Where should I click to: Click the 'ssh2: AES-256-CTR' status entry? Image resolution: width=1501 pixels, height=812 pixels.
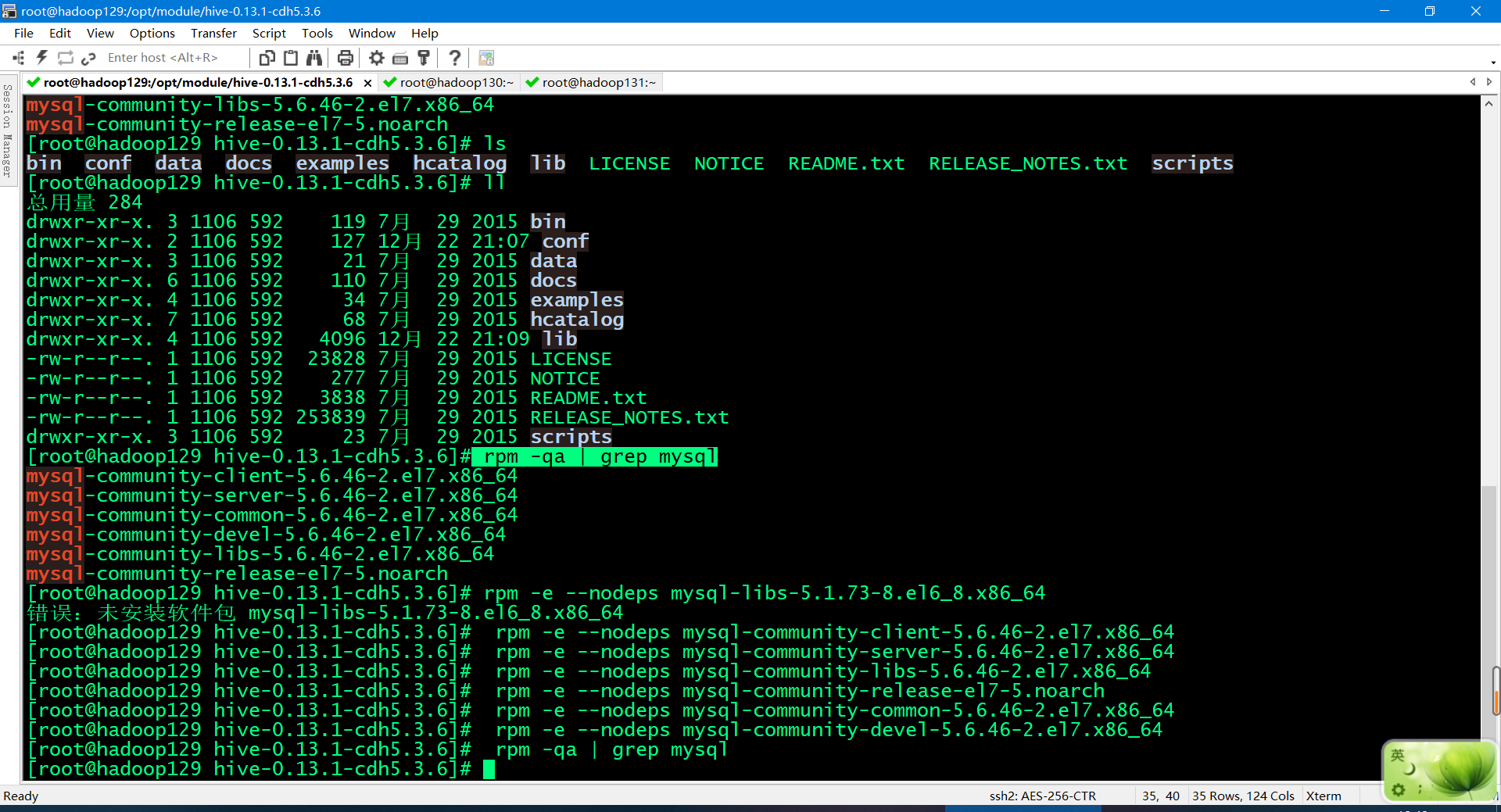click(x=1042, y=796)
